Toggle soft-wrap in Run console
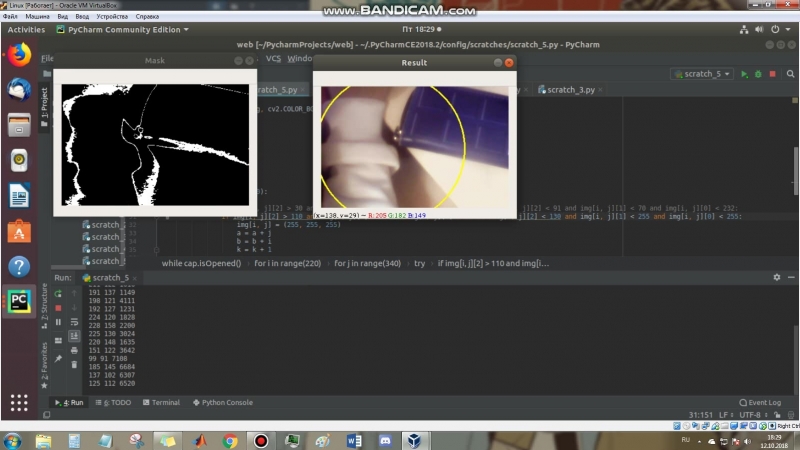This screenshot has width=800, height=450. coord(74,322)
